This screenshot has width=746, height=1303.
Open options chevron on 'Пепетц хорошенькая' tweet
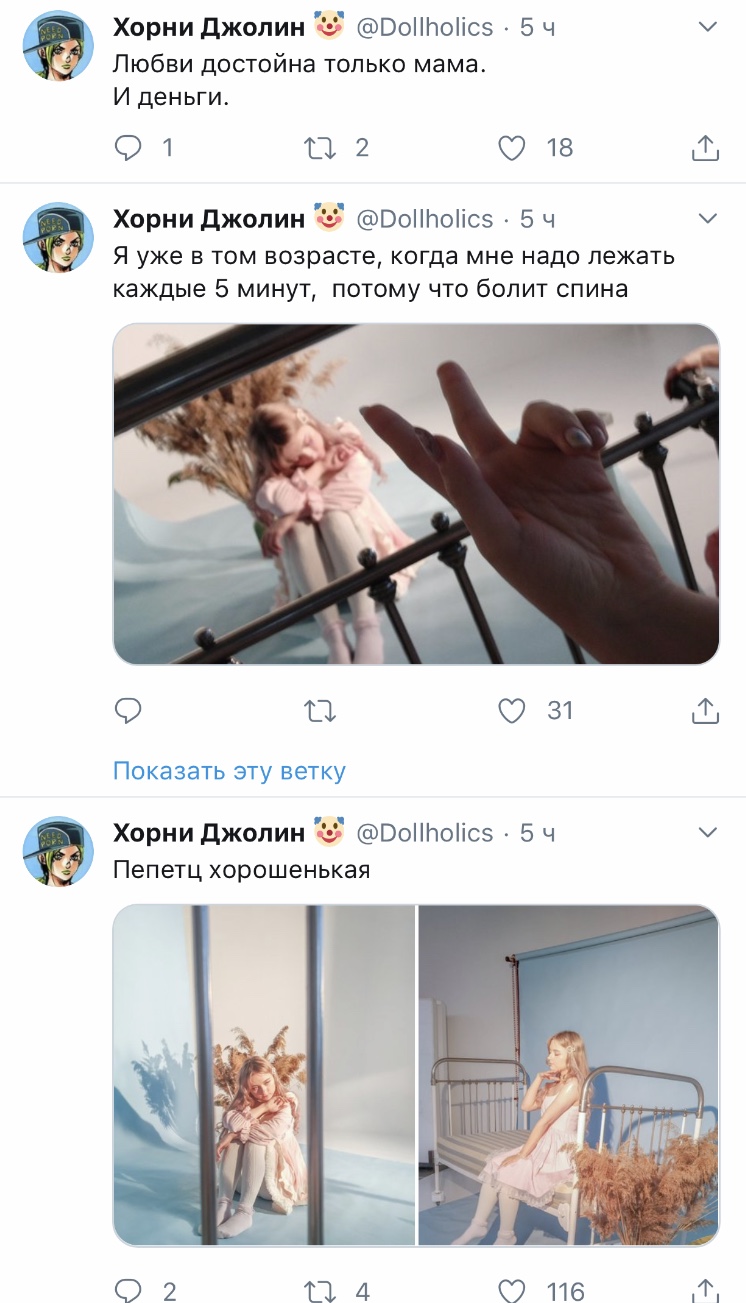707,833
